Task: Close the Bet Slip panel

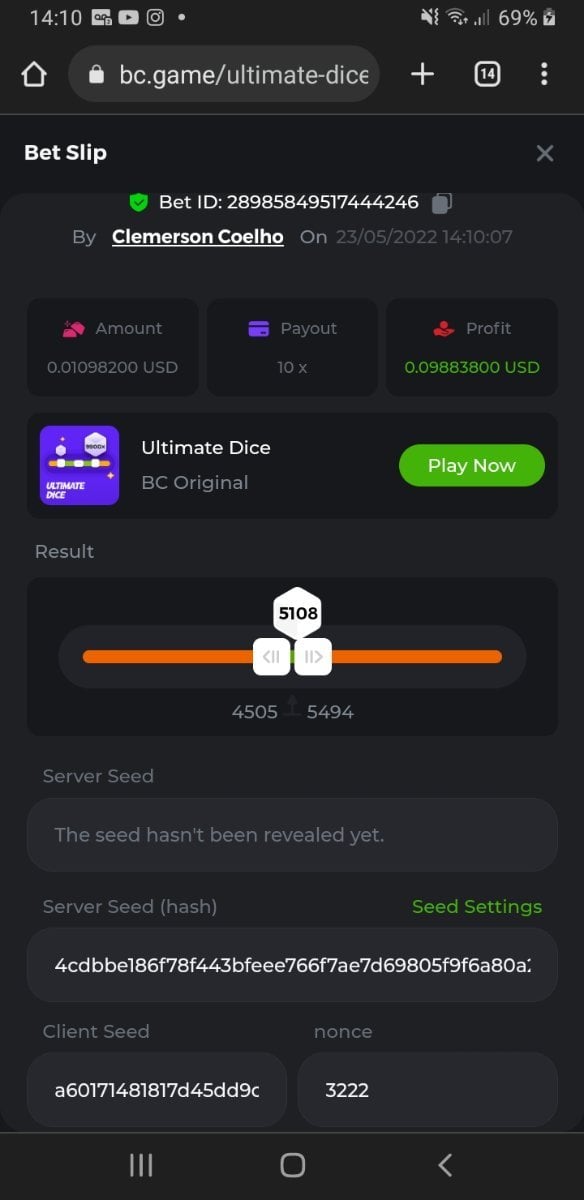Action: [x=545, y=153]
